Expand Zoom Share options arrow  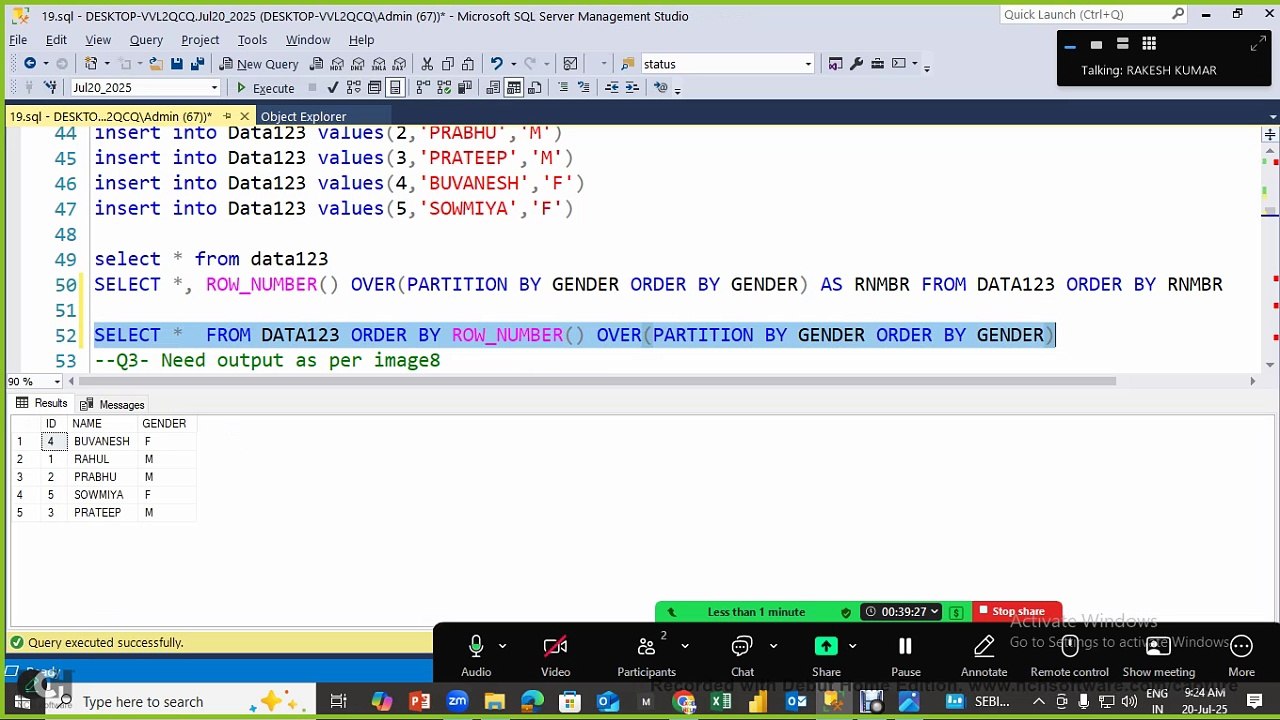tap(852, 646)
